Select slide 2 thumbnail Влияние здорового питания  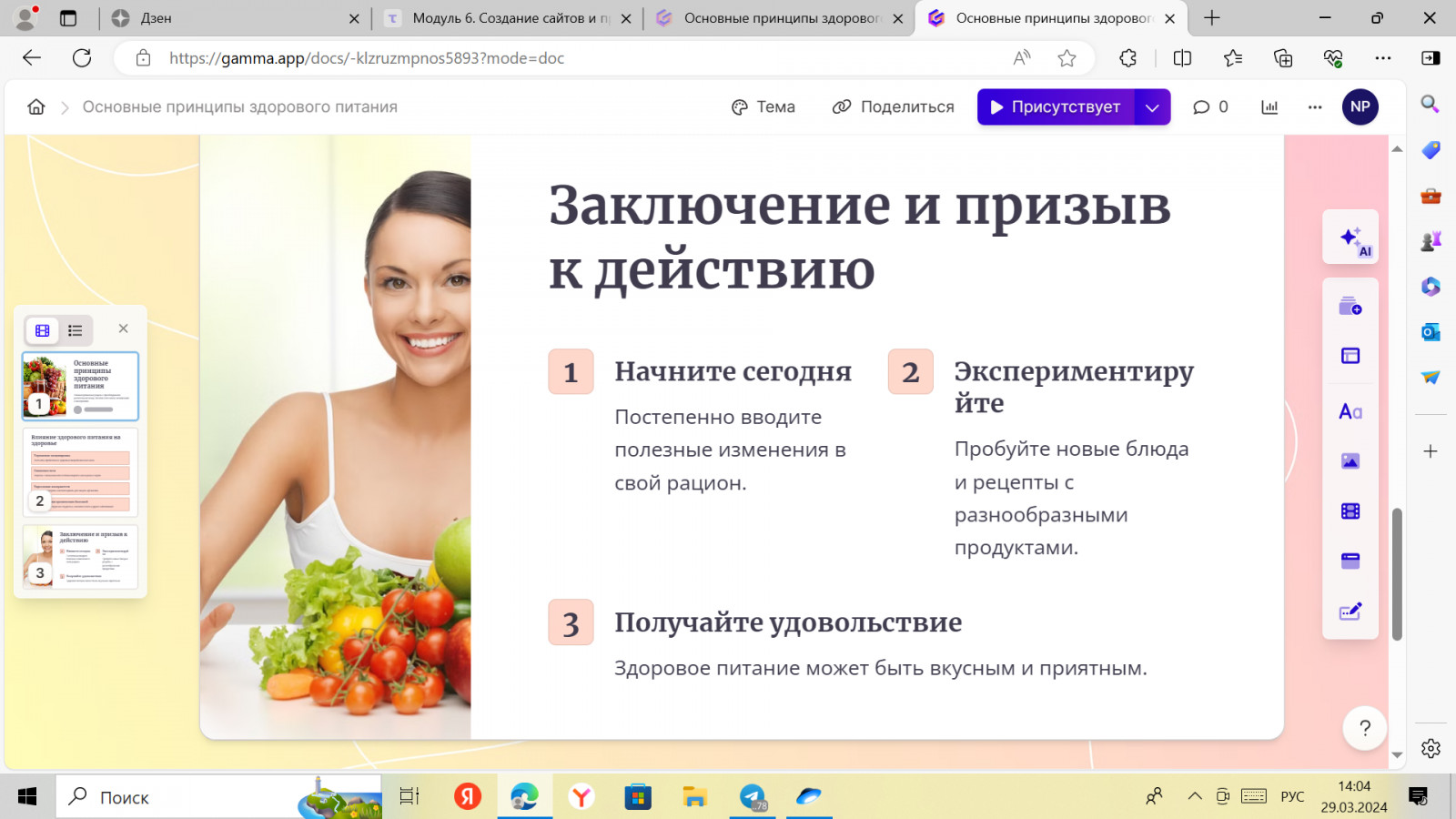(x=80, y=472)
